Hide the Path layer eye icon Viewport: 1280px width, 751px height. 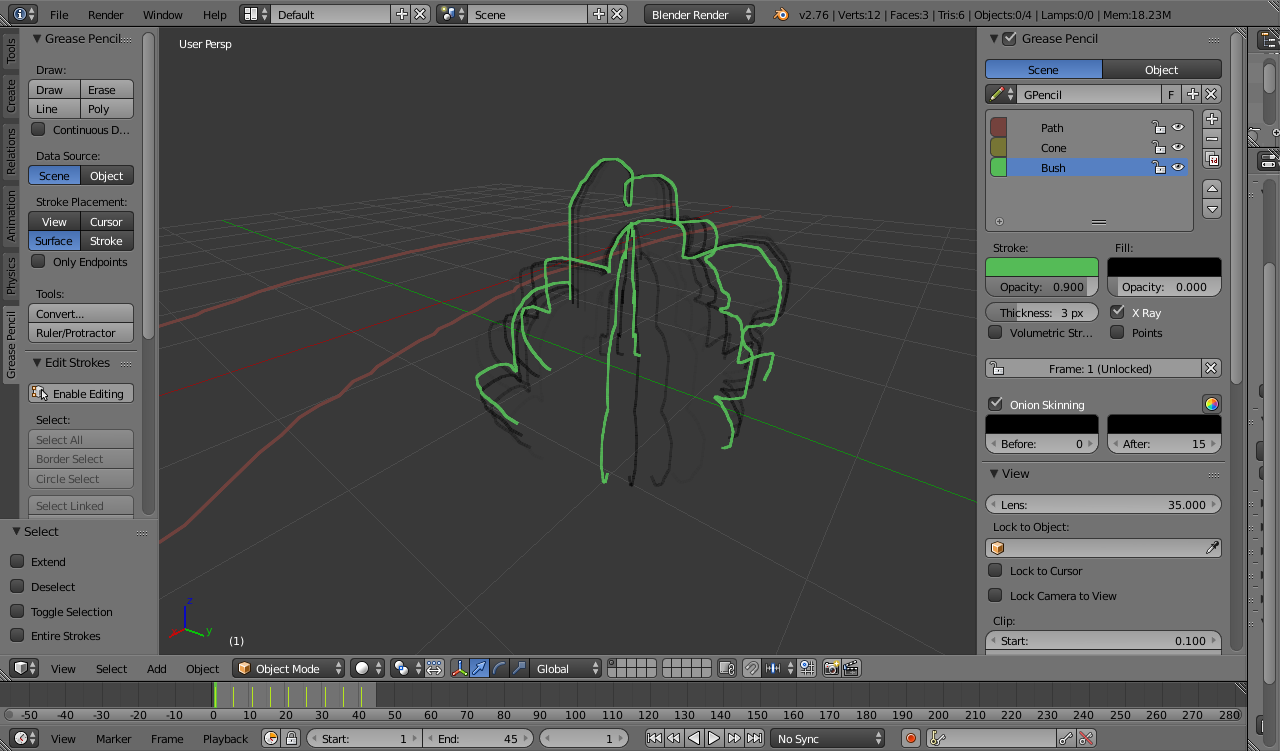click(1178, 127)
